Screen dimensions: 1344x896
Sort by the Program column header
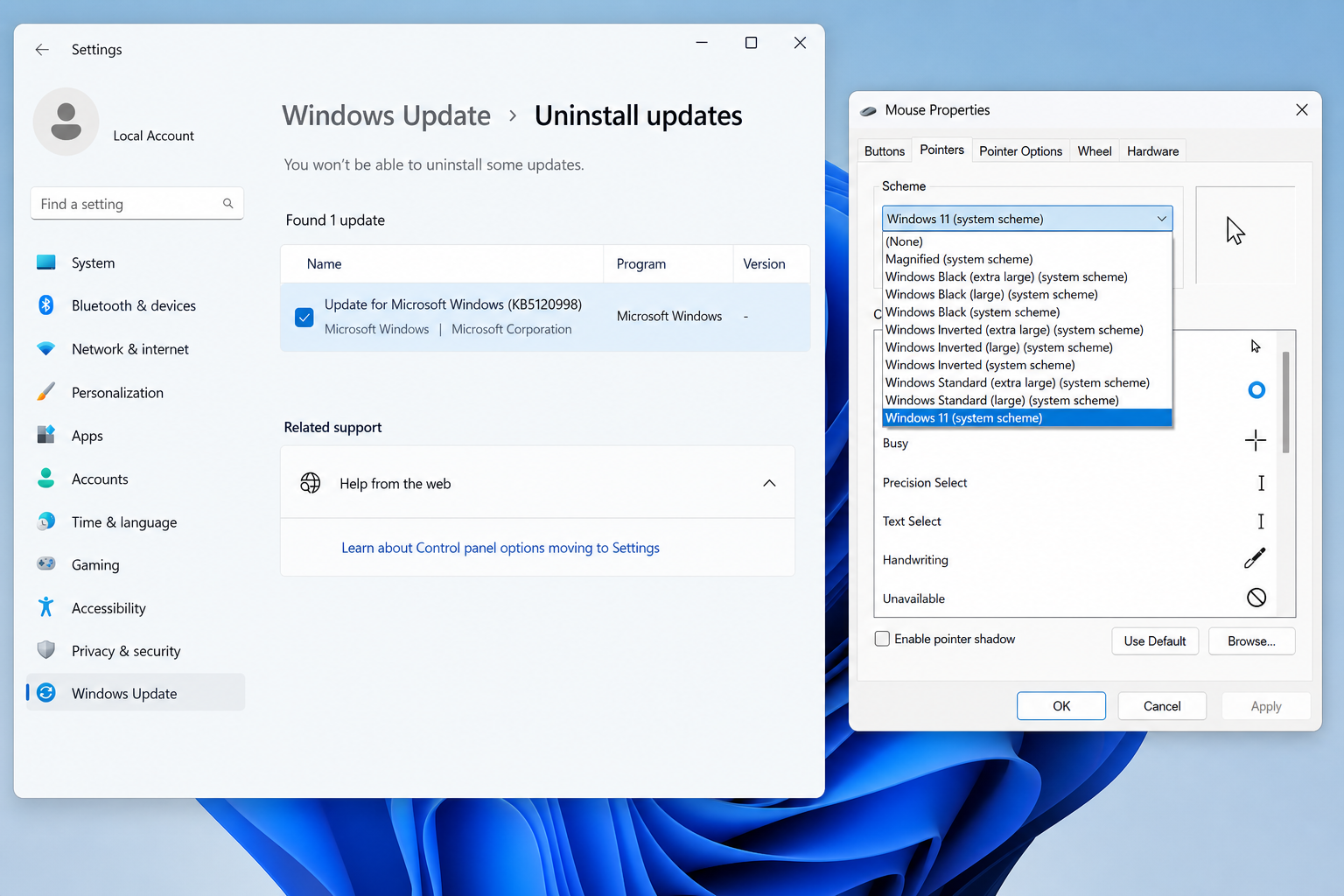(x=668, y=263)
